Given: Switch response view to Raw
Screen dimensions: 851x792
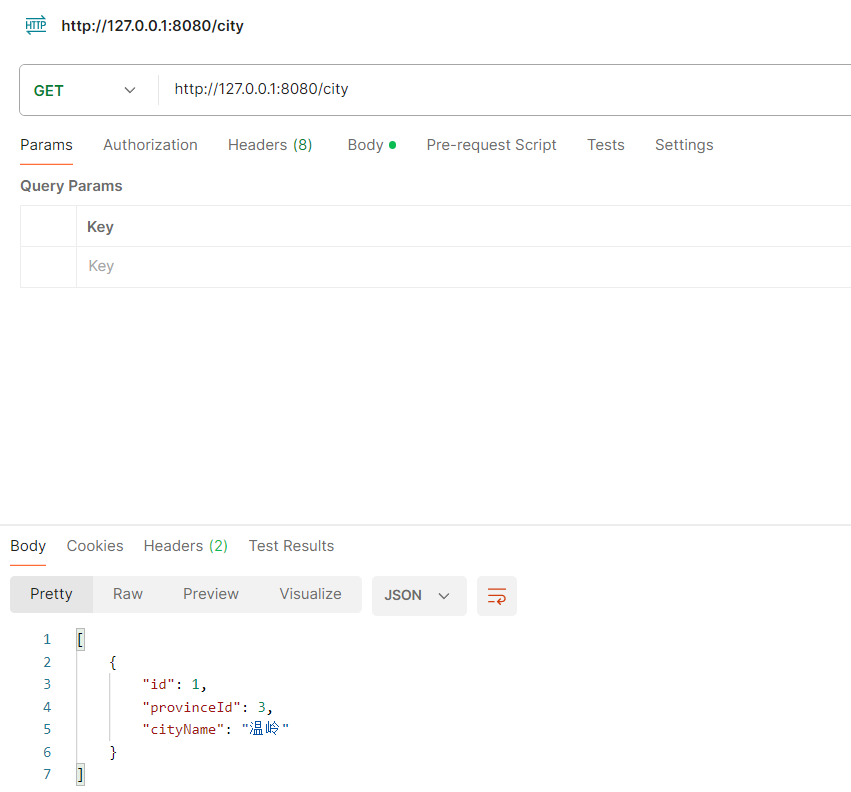Looking at the screenshot, I should click(x=128, y=594).
